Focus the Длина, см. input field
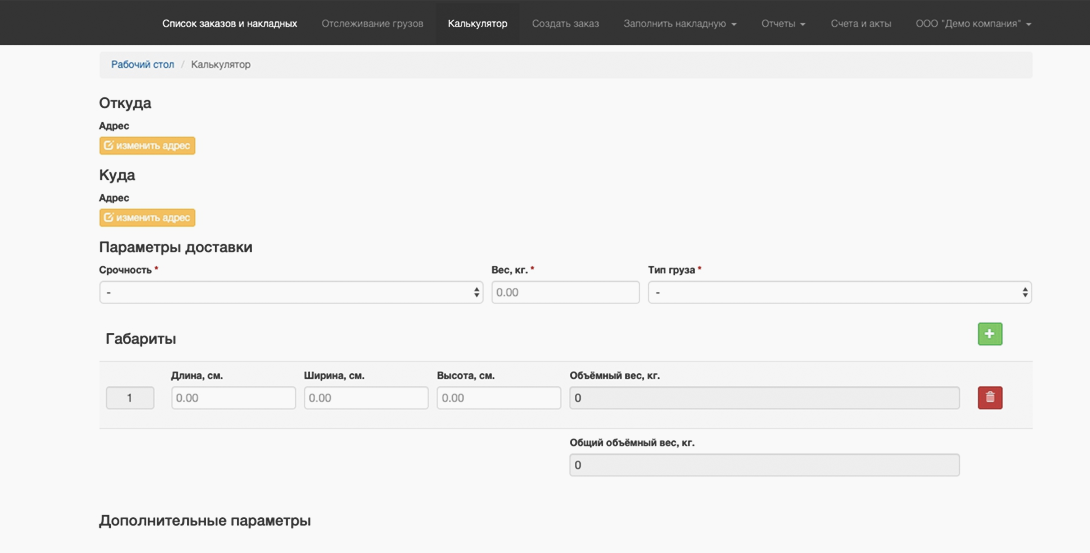Image resolution: width=1090 pixels, height=553 pixels. click(x=234, y=398)
